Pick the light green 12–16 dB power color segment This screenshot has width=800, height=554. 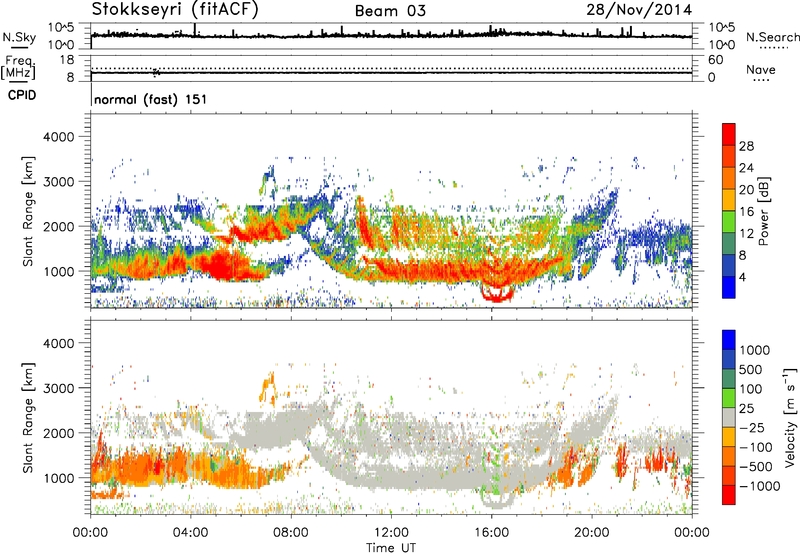729,223
